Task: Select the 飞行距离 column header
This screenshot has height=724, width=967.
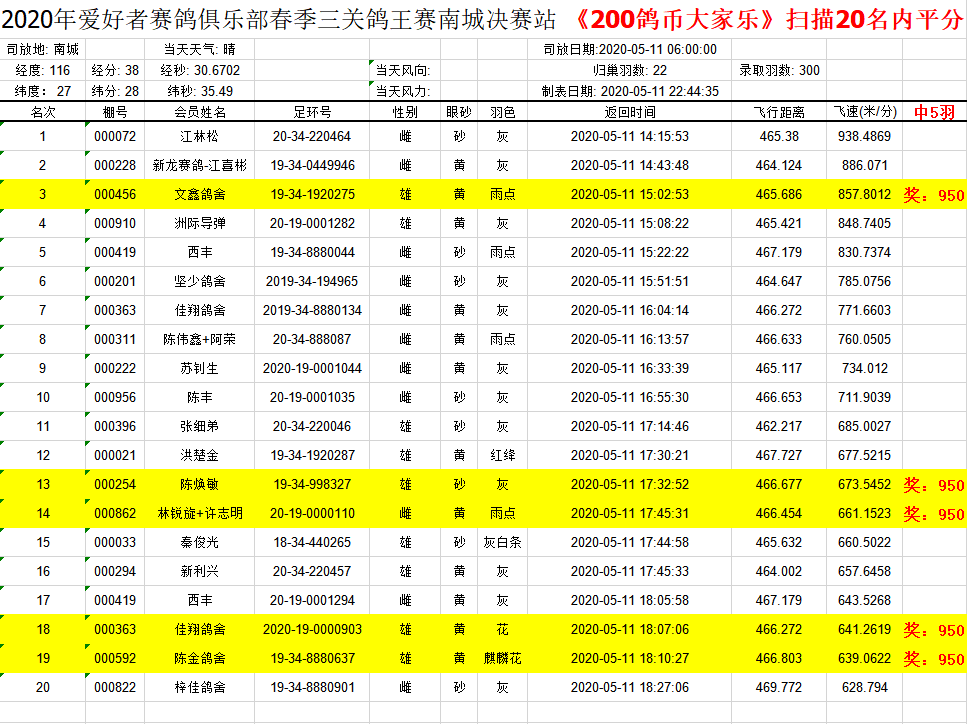Action: point(779,112)
